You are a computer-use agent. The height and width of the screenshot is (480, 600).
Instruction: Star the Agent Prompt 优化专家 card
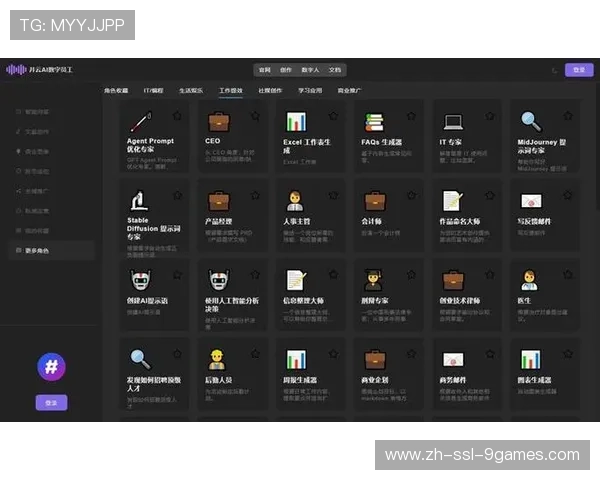coord(177,116)
